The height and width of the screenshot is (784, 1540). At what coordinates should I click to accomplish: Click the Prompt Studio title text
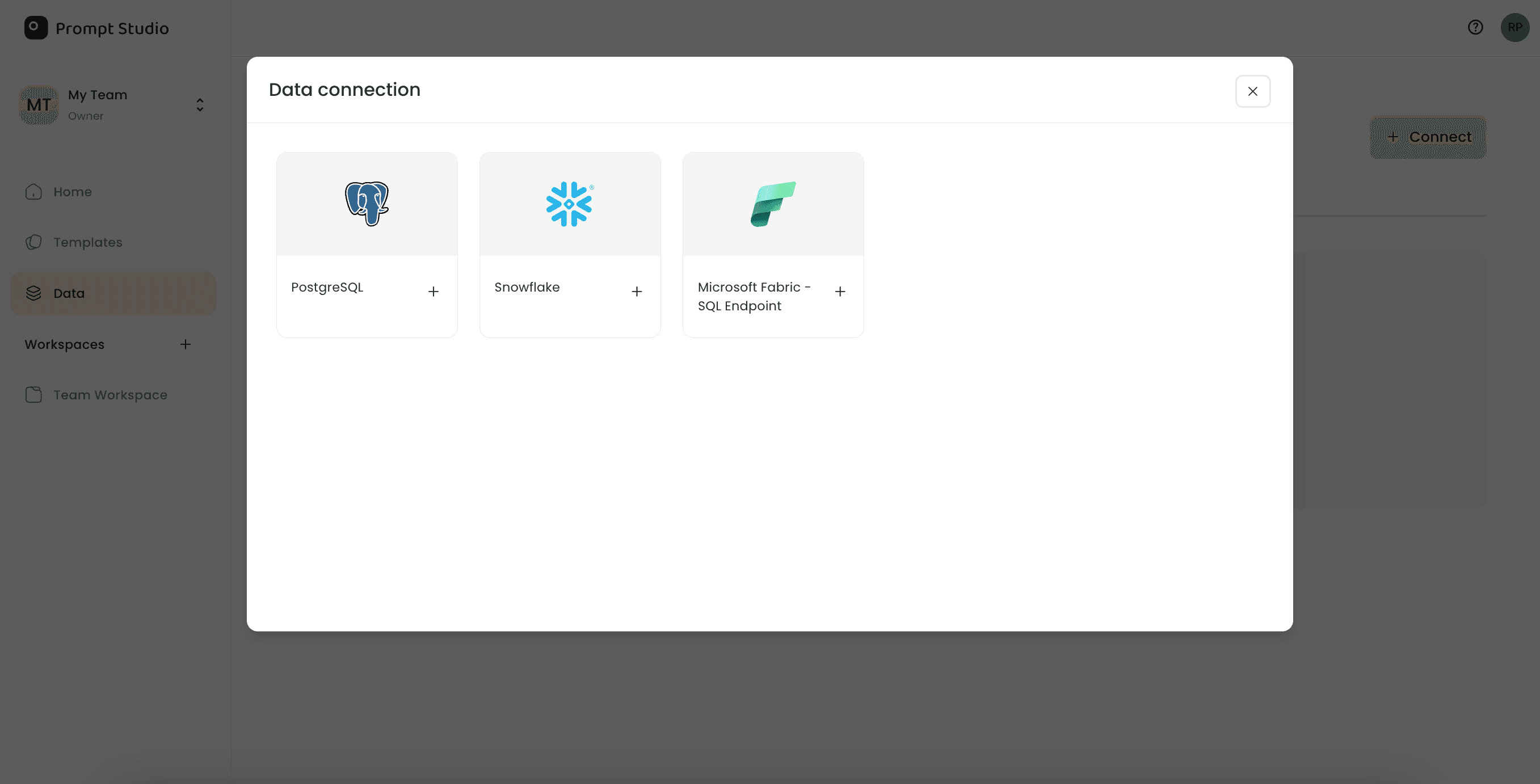click(112, 29)
